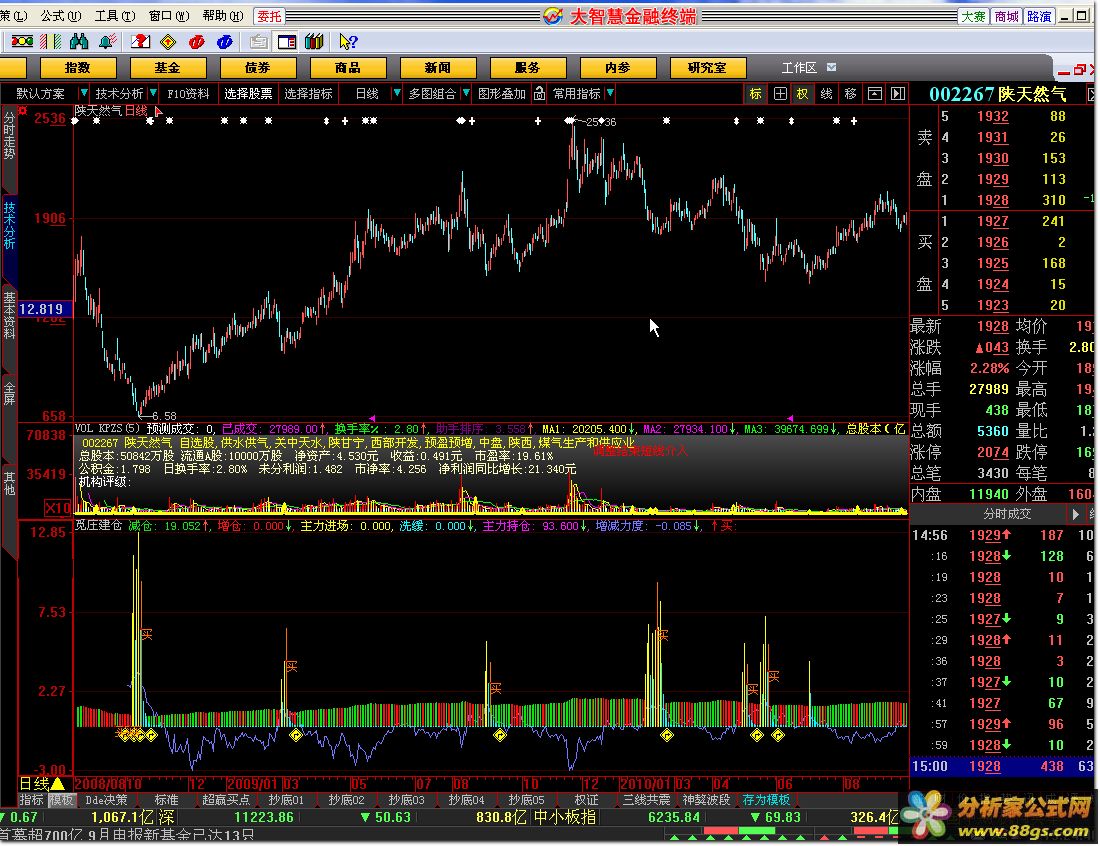Expand the 分时成交 arrow button

click(1075, 514)
